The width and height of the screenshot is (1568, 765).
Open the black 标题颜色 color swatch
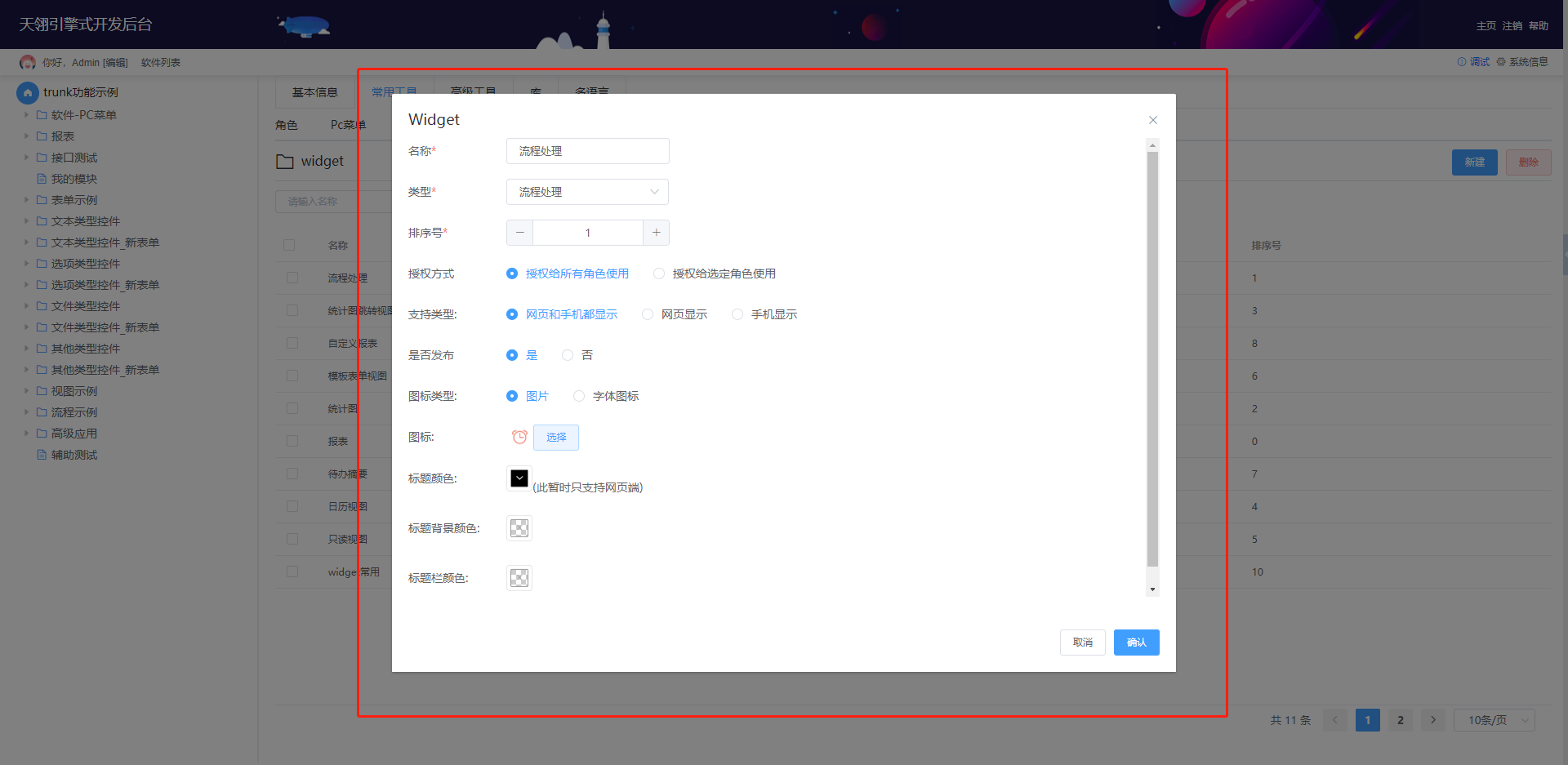click(519, 478)
